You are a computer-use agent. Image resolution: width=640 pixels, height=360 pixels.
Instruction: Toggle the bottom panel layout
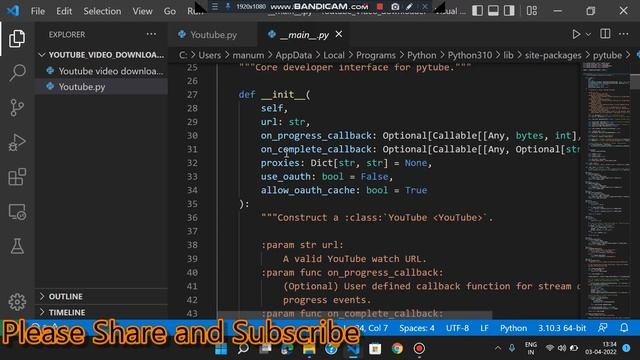[x=493, y=11]
